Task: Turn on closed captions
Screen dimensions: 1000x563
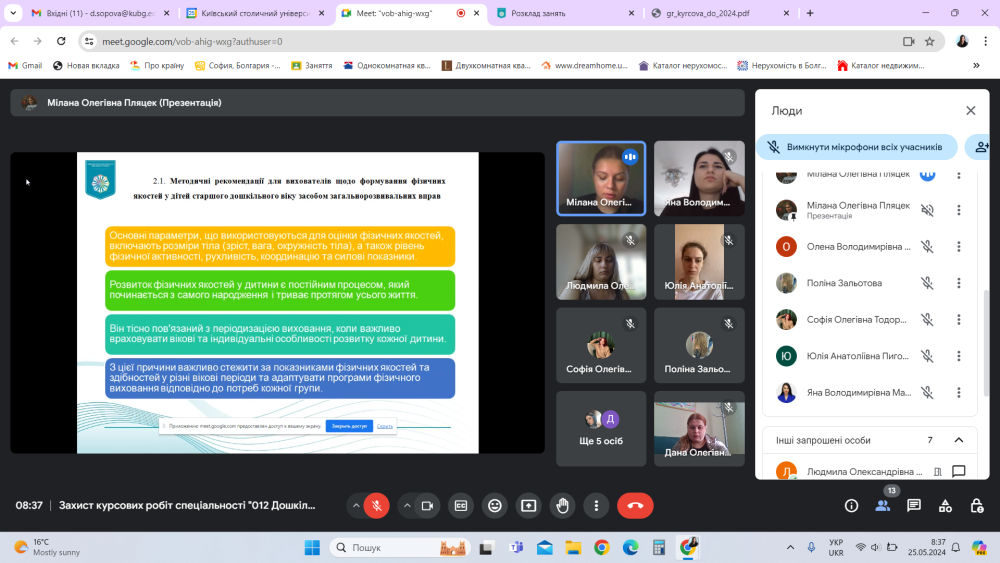Action: [460, 506]
